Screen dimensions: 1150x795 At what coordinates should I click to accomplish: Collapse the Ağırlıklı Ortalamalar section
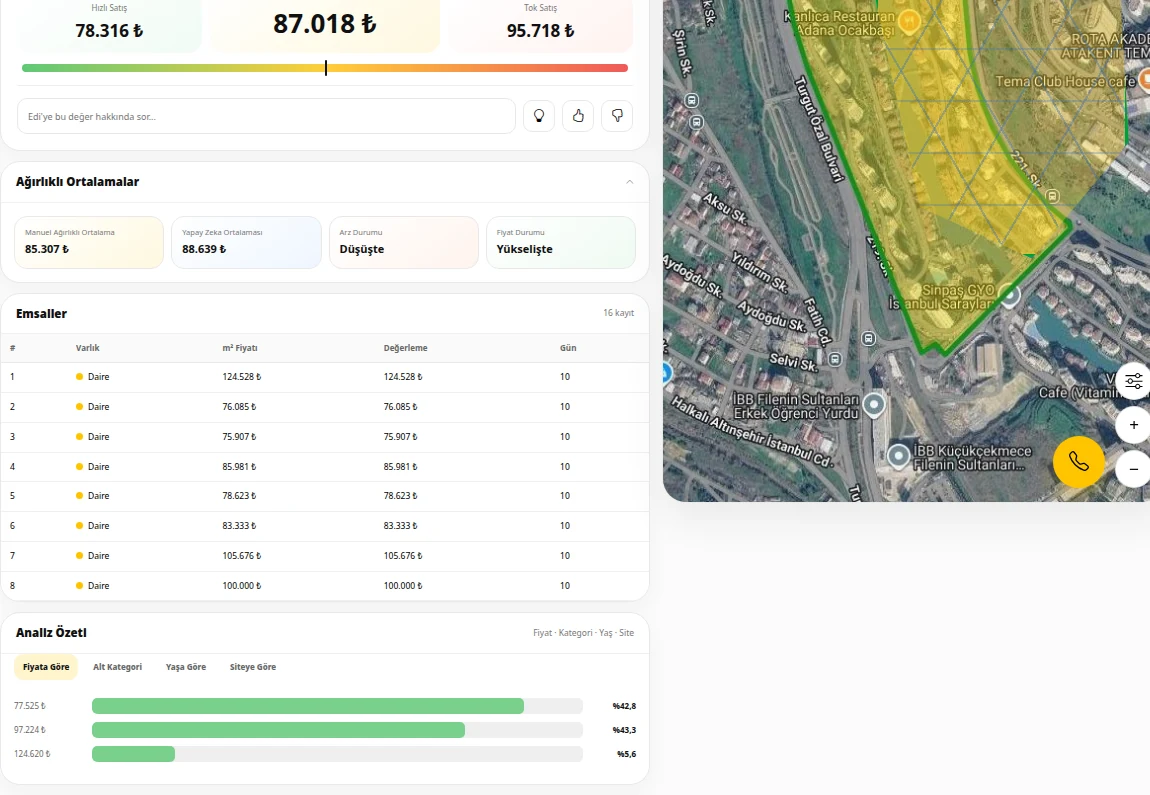pyautogui.click(x=629, y=182)
